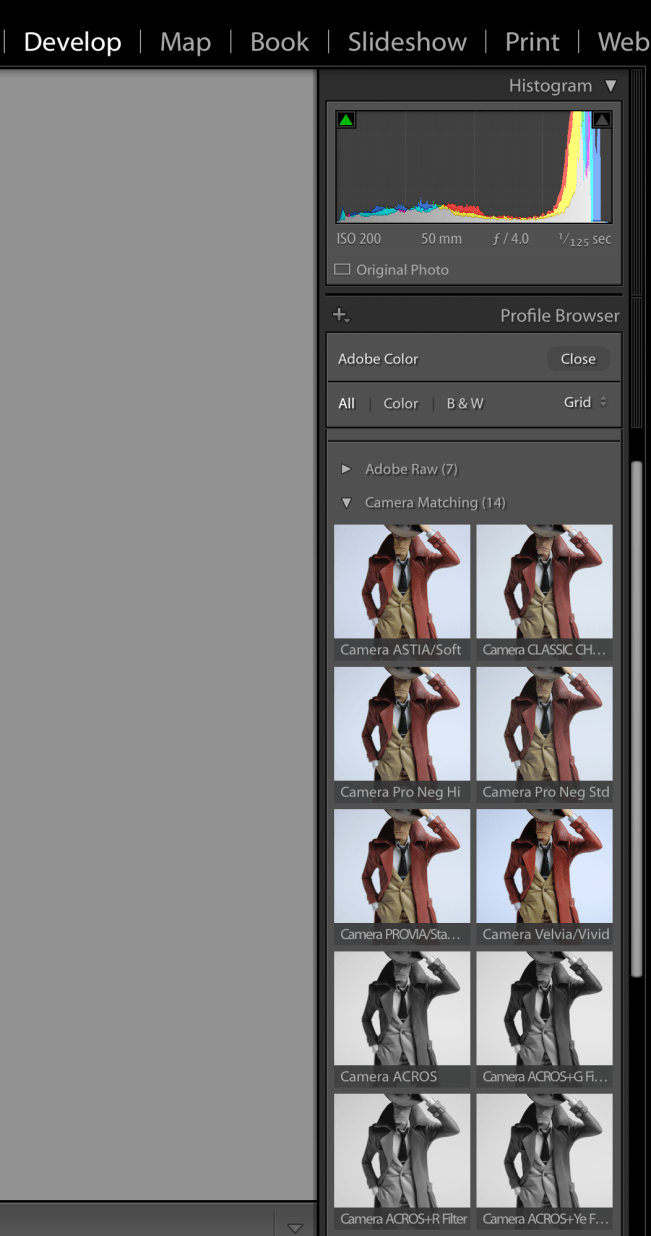Screen dimensions: 651x1236
Task: Filter profiles by B & W
Action: [x=465, y=404]
